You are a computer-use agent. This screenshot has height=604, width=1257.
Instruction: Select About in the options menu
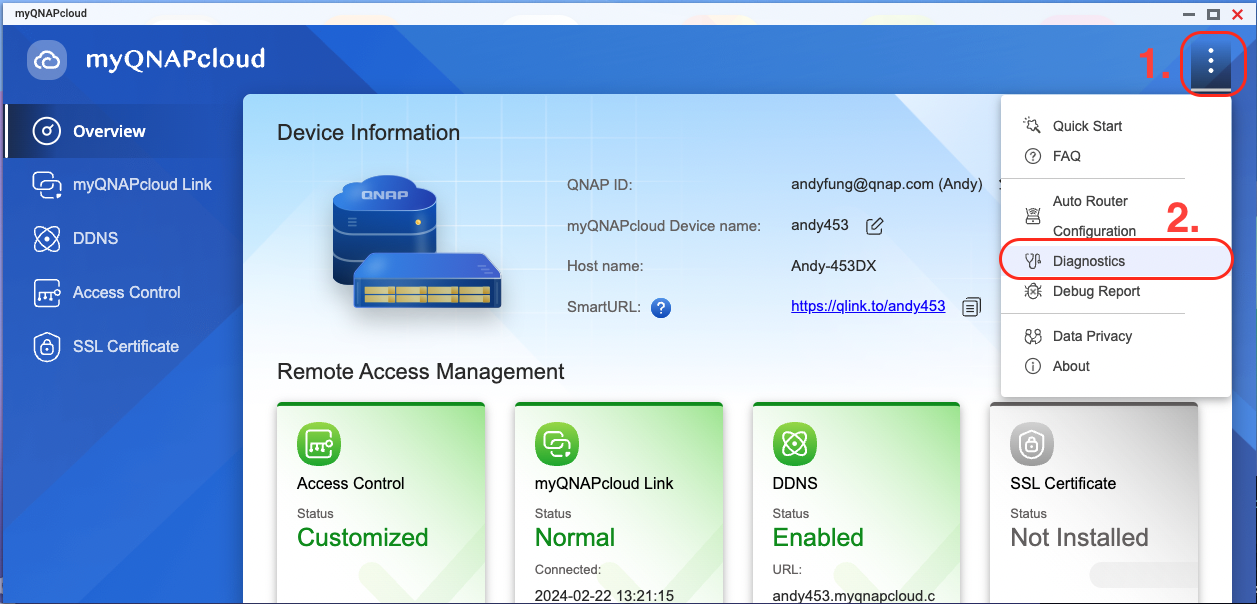pyautogui.click(x=1071, y=366)
